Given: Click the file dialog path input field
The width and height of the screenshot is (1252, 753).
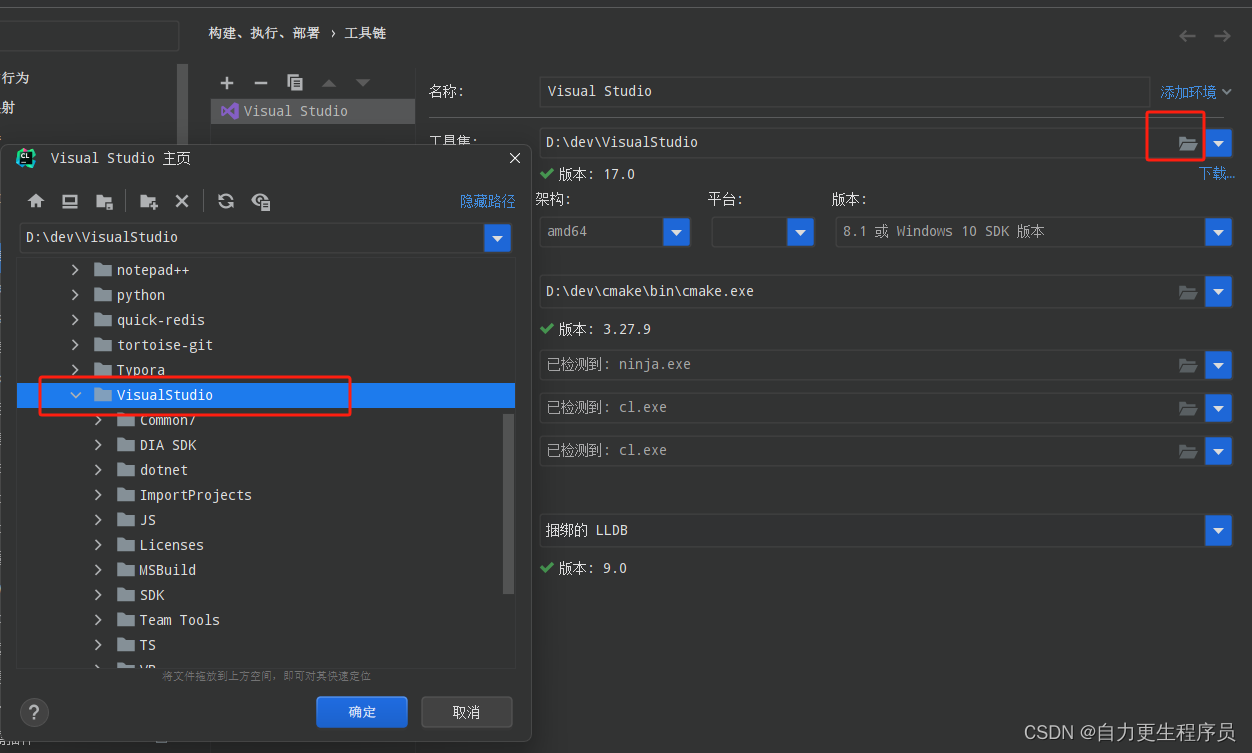Looking at the screenshot, I should pos(251,238).
